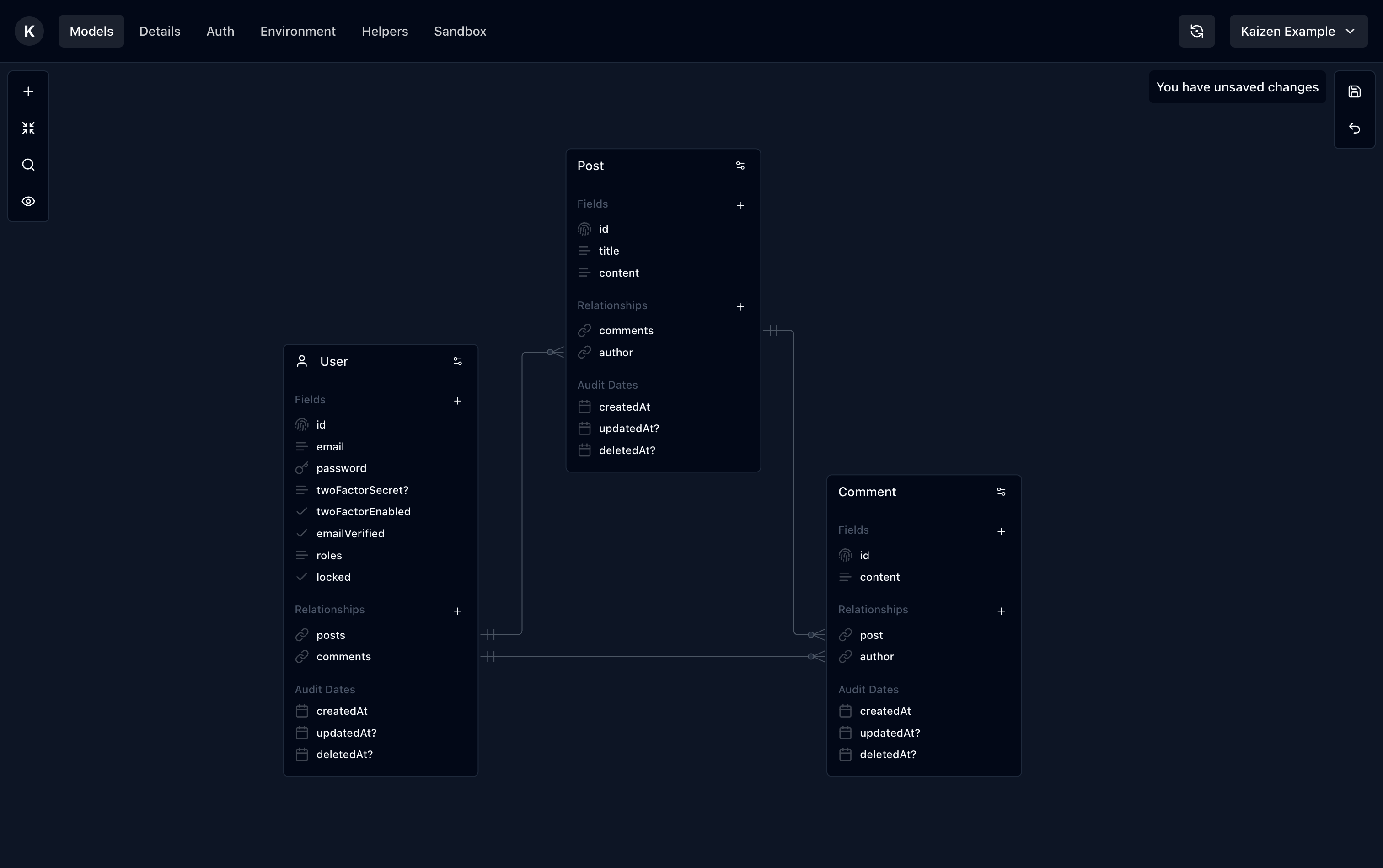Click the undo changes arrow icon
This screenshot has height=868, width=1383.
pos(1354,128)
